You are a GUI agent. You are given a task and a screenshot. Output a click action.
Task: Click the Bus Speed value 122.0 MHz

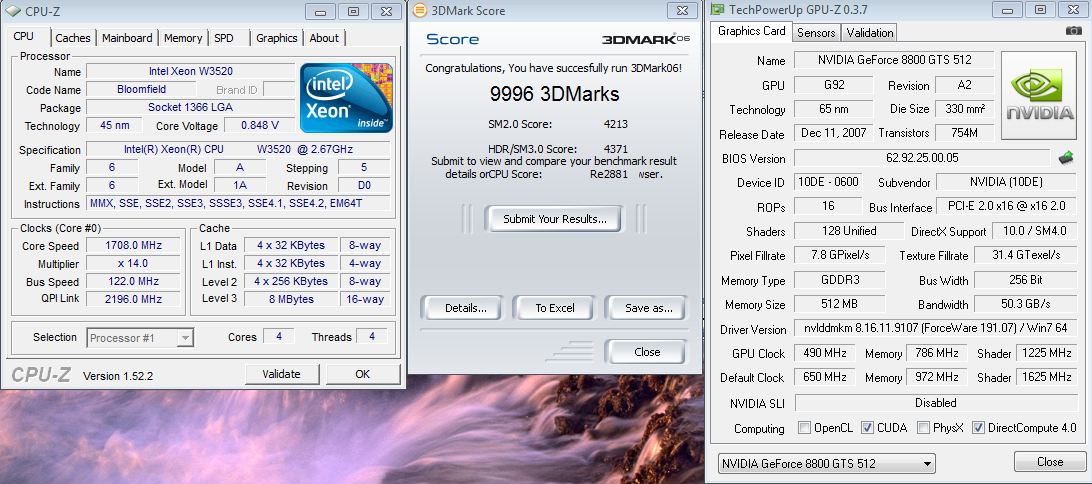click(133, 281)
